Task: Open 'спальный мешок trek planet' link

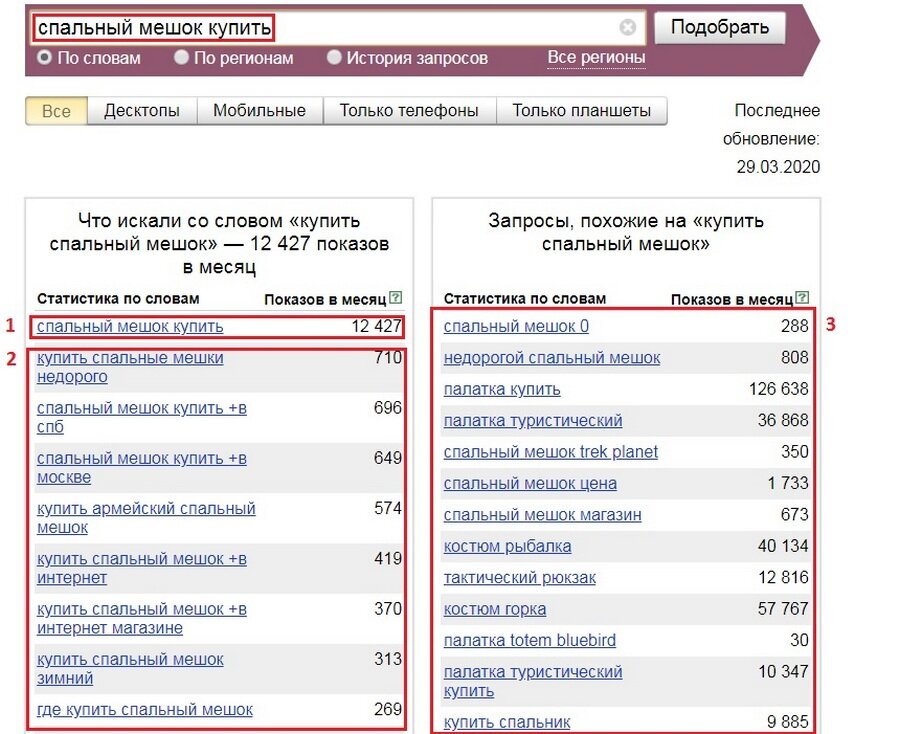Action: point(550,452)
